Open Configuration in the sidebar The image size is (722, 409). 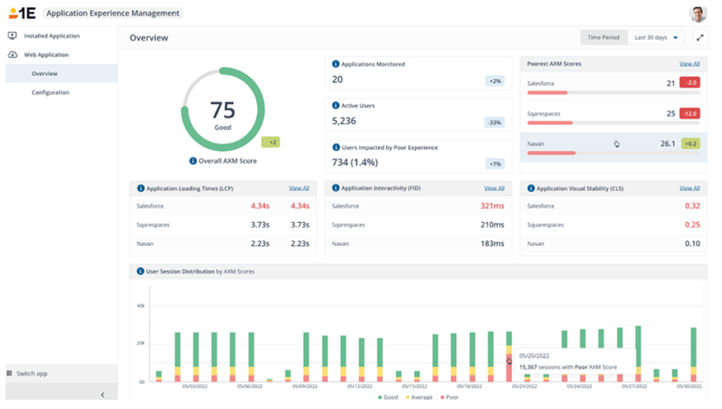[50, 92]
